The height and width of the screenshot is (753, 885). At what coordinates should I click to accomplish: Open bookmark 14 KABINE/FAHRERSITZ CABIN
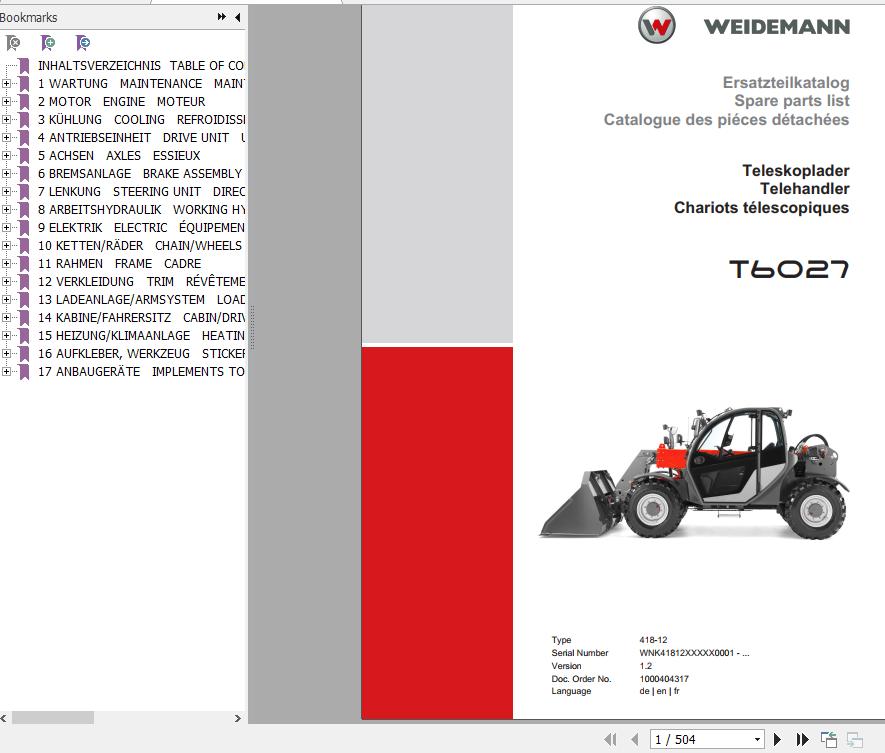pyautogui.click(x=141, y=318)
